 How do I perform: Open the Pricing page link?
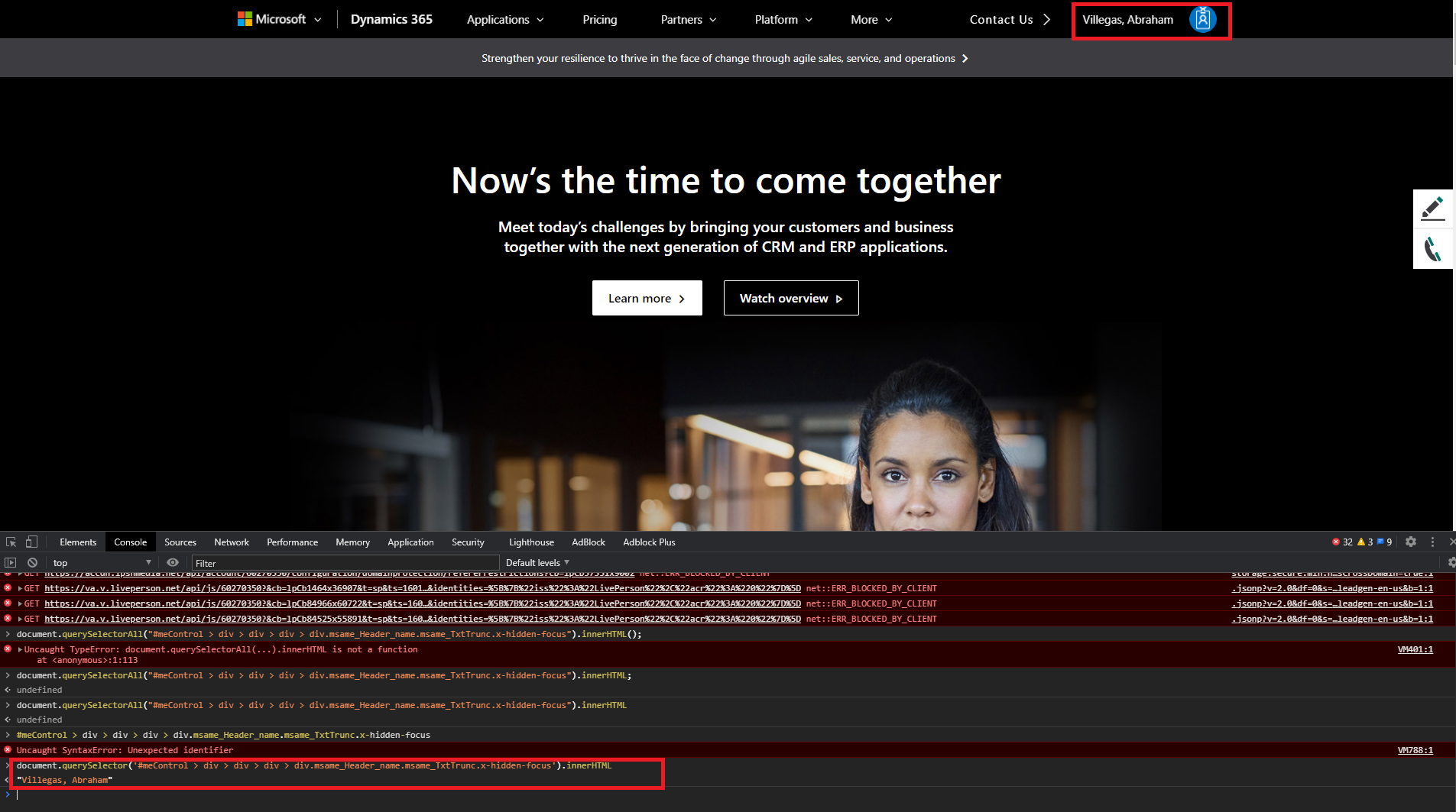(600, 20)
